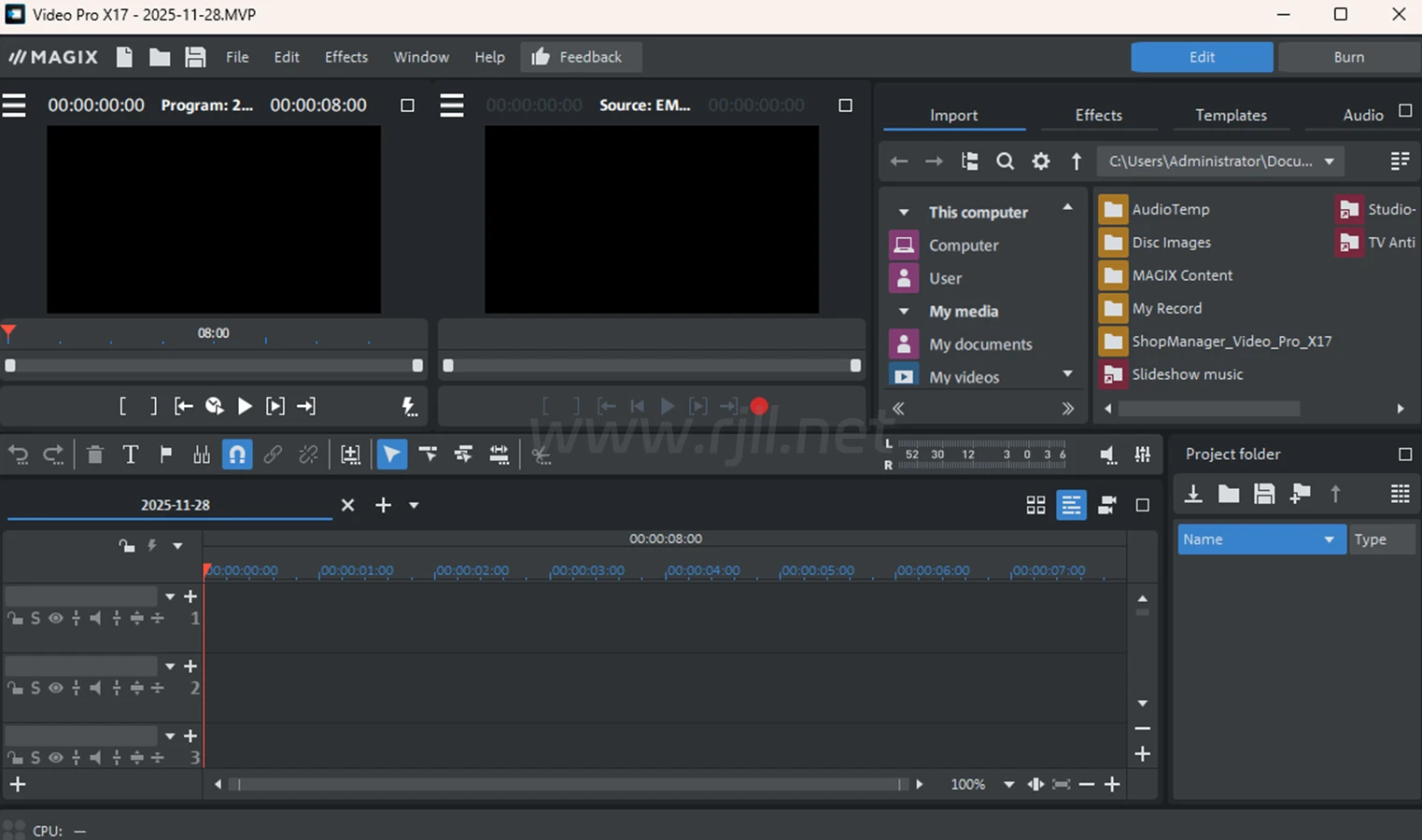
Task: Solo track 2 with S button
Action: coord(35,688)
